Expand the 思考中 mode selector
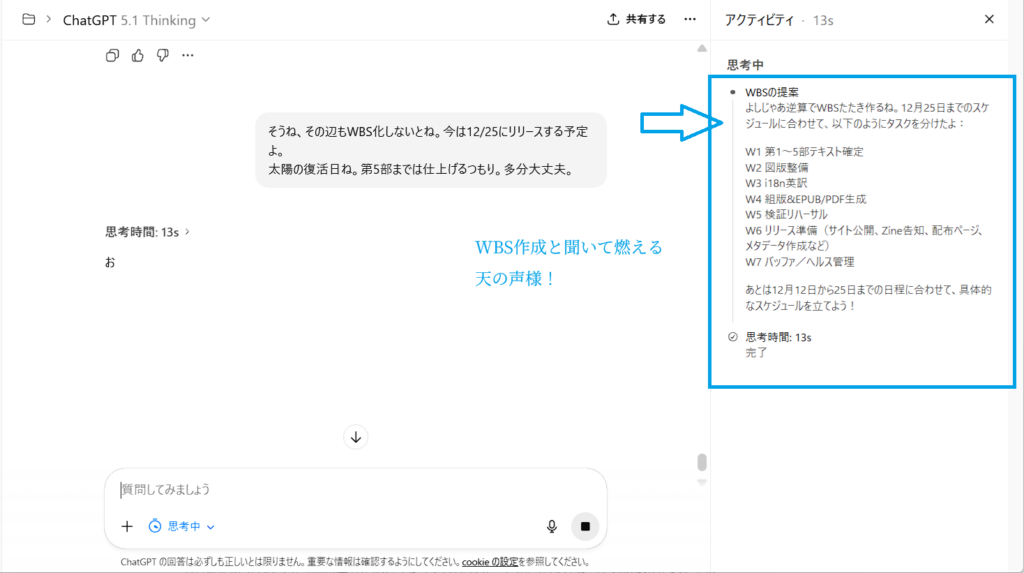Viewport: 1024px width, 573px height. click(182, 526)
